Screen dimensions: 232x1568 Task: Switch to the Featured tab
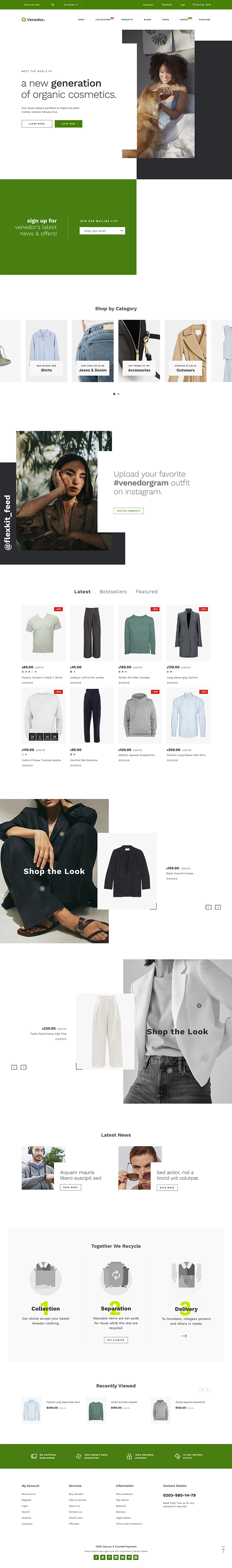tap(146, 592)
